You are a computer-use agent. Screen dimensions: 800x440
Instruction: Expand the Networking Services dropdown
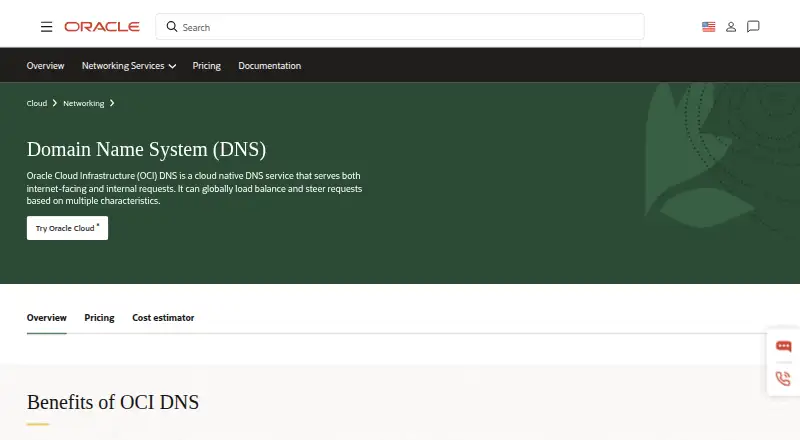click(129, 66)
